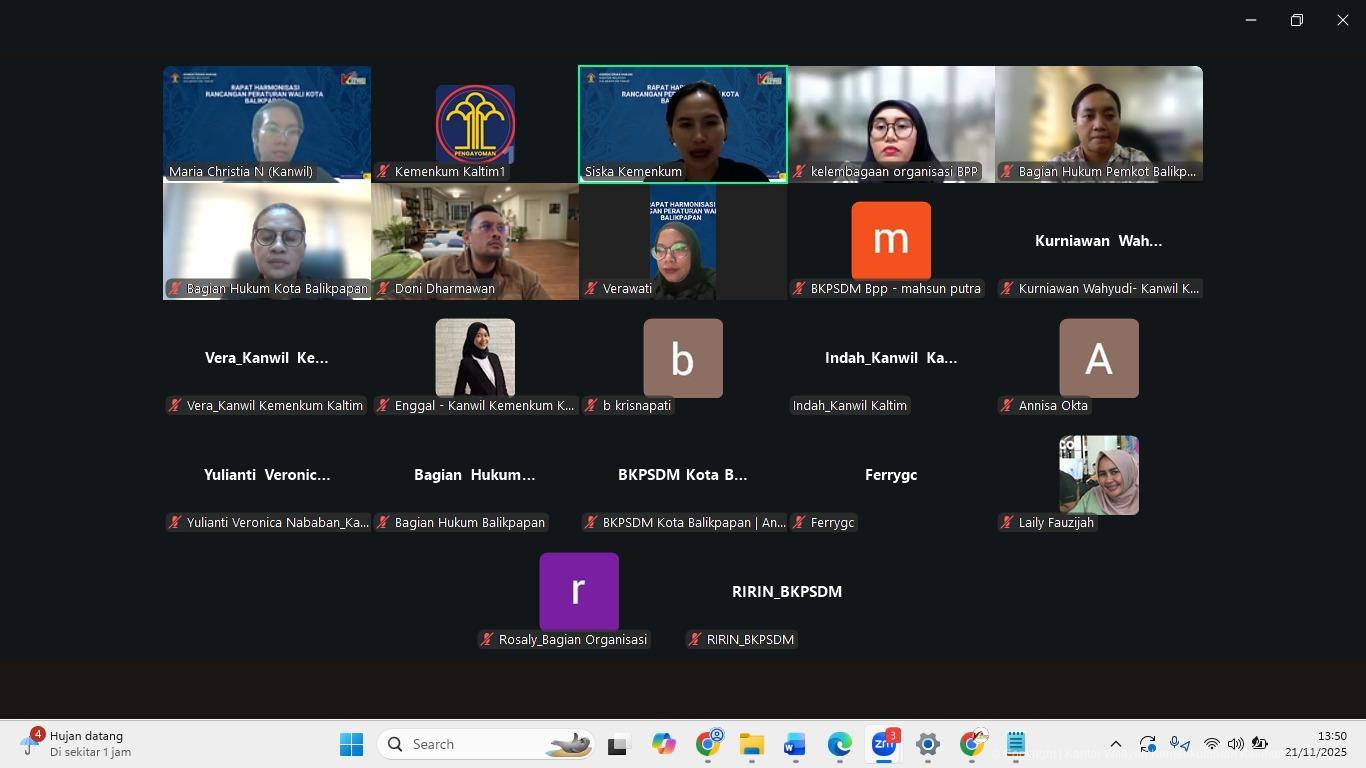Screen dimensions: 1366x768
Task: Click the Windows Start button
Action: 351,744
